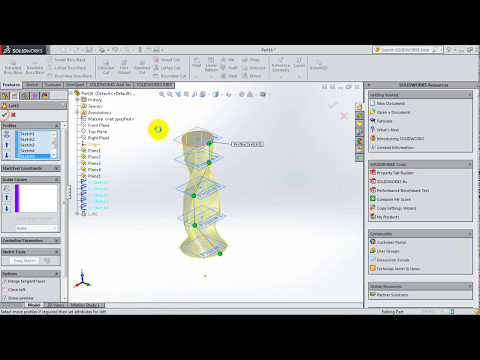This screenshot has width=480, height=360.
Task: Open the PropertyManager tab icon
Action: click(15, 96)
